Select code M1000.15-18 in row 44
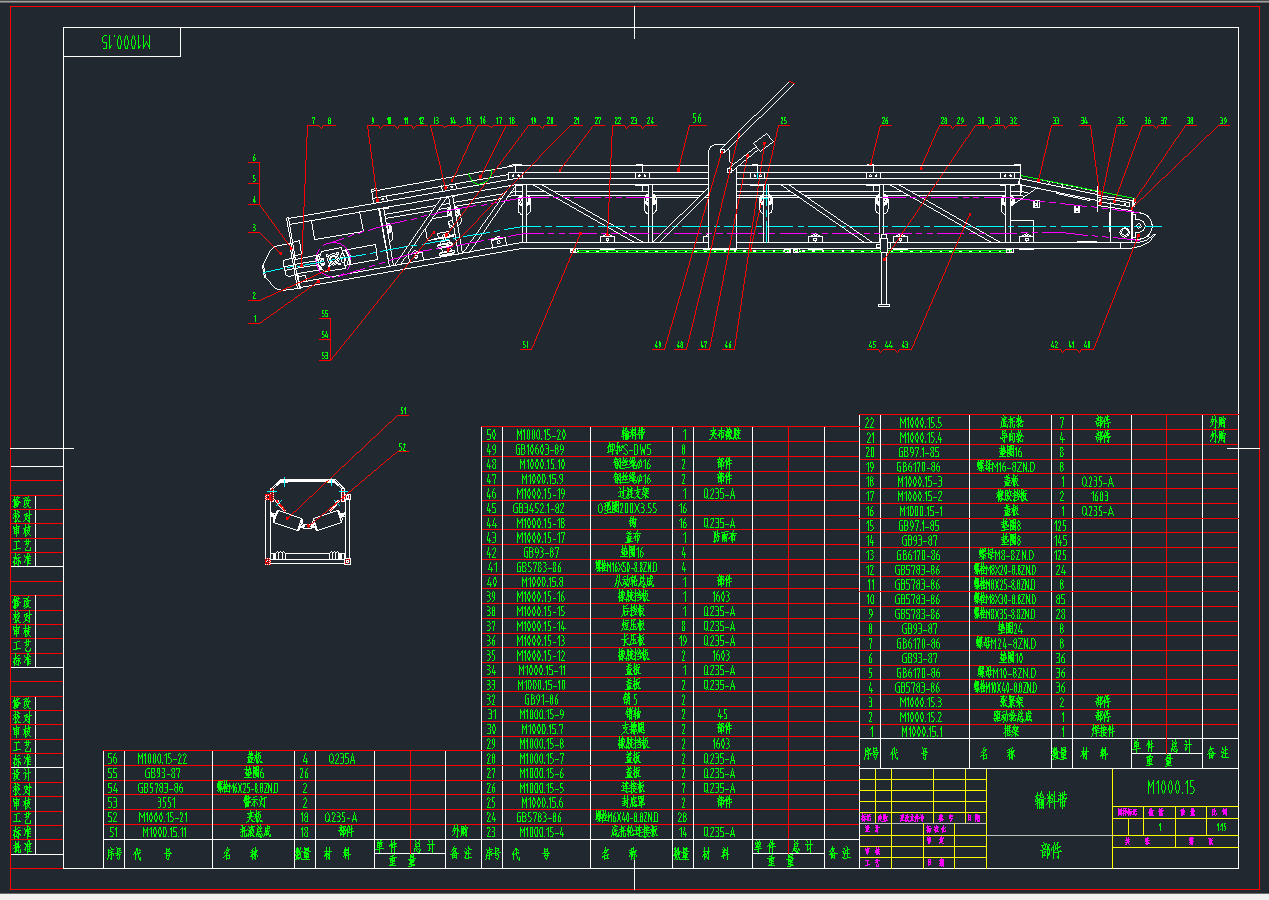This screenshot has height=900, width=1269. [541, 523]
